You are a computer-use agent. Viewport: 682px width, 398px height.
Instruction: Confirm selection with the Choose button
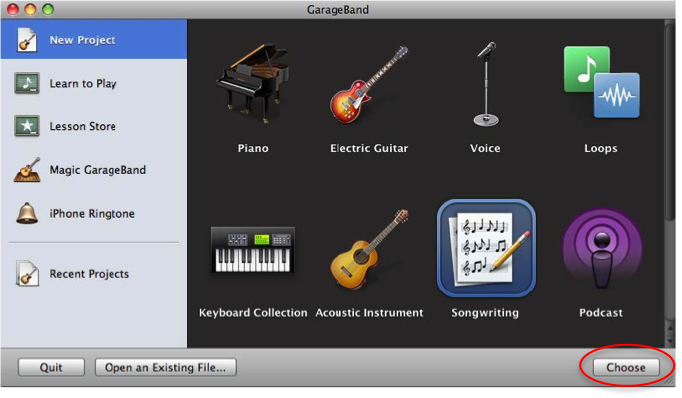[626, 367]
